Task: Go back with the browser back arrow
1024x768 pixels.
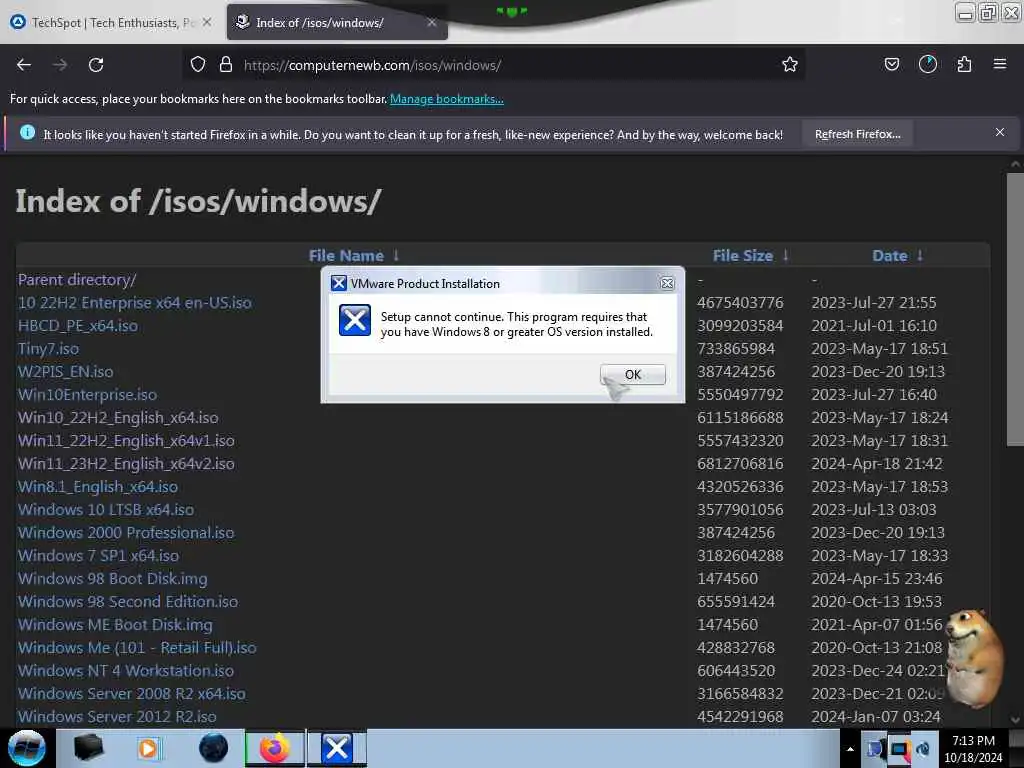Action: pos(24,65)
